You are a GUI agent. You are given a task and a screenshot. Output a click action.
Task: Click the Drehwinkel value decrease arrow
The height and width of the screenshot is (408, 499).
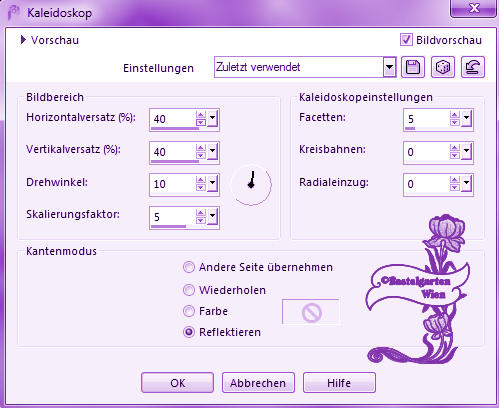[200, 187]
